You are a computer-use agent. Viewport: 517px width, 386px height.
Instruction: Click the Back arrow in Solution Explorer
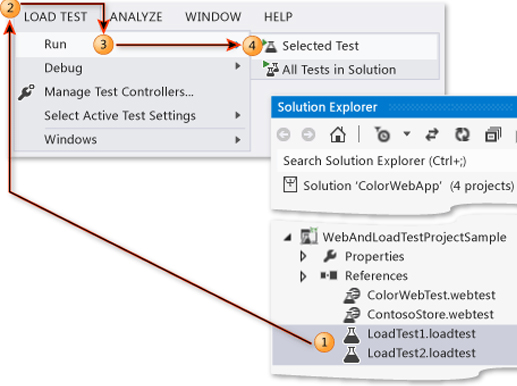[283, 135]
